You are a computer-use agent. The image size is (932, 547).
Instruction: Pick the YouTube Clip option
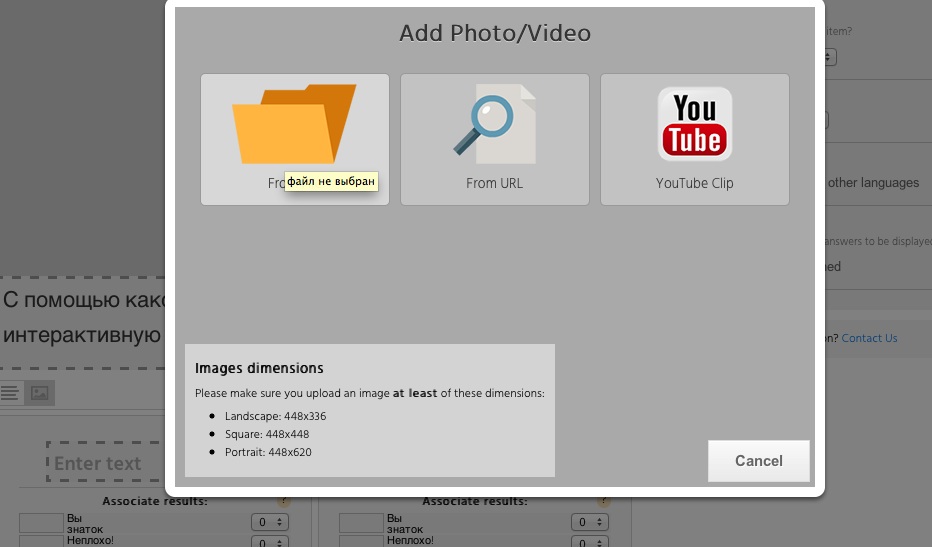694,140
